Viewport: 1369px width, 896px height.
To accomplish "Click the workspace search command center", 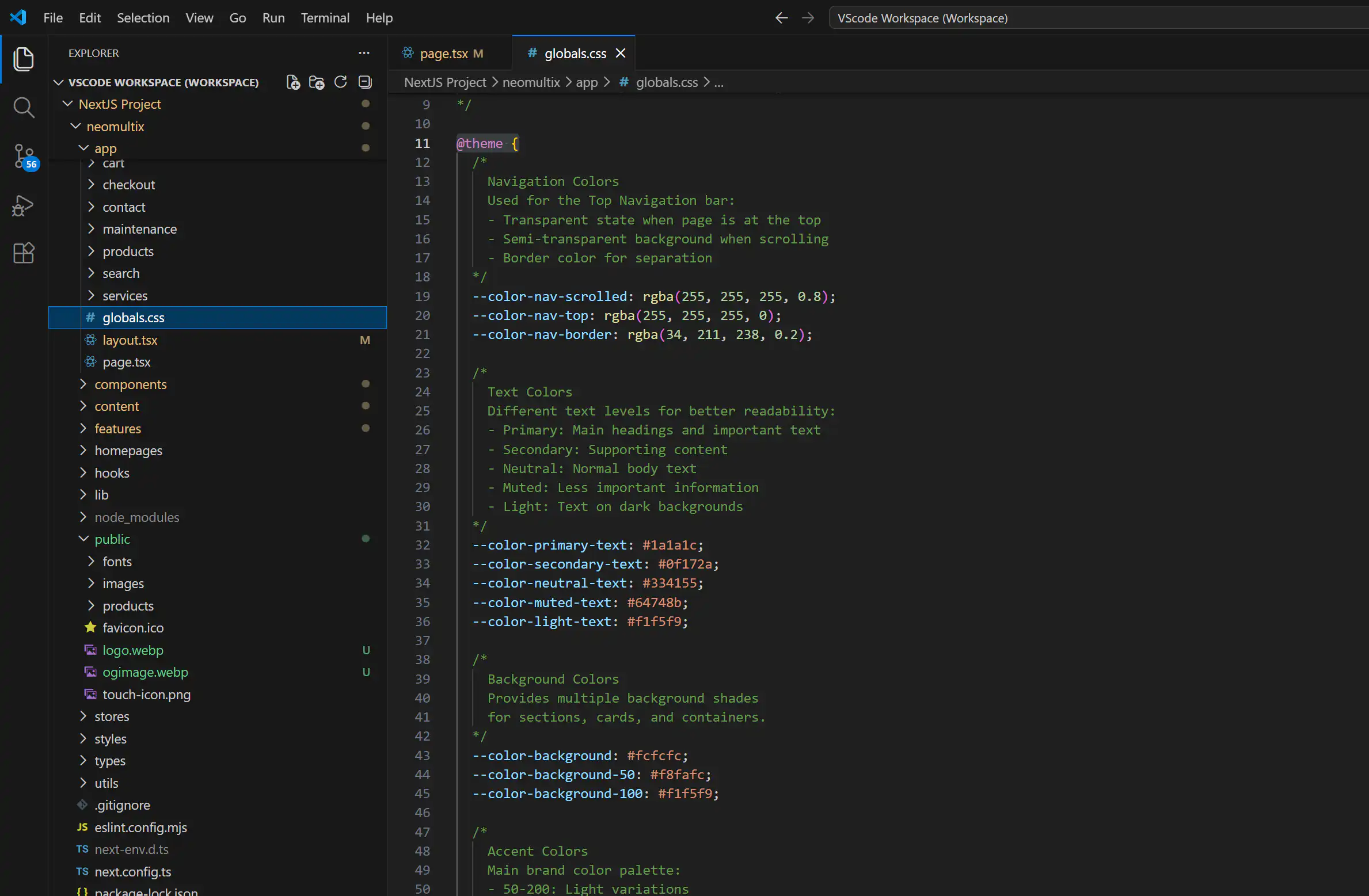I will pos(1098,18).
